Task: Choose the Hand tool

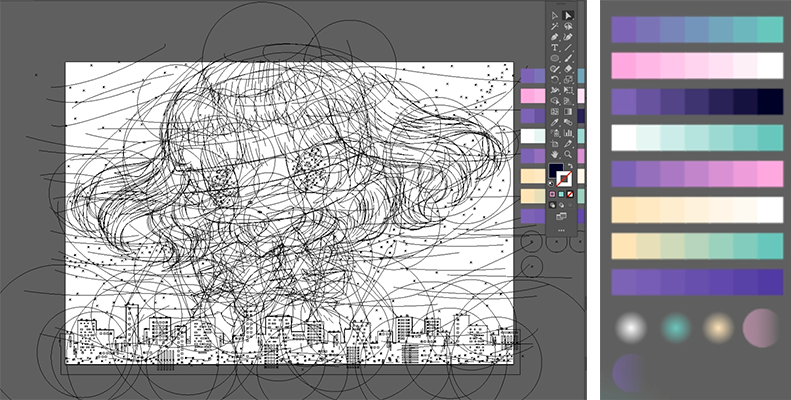Action: point(555,154)
